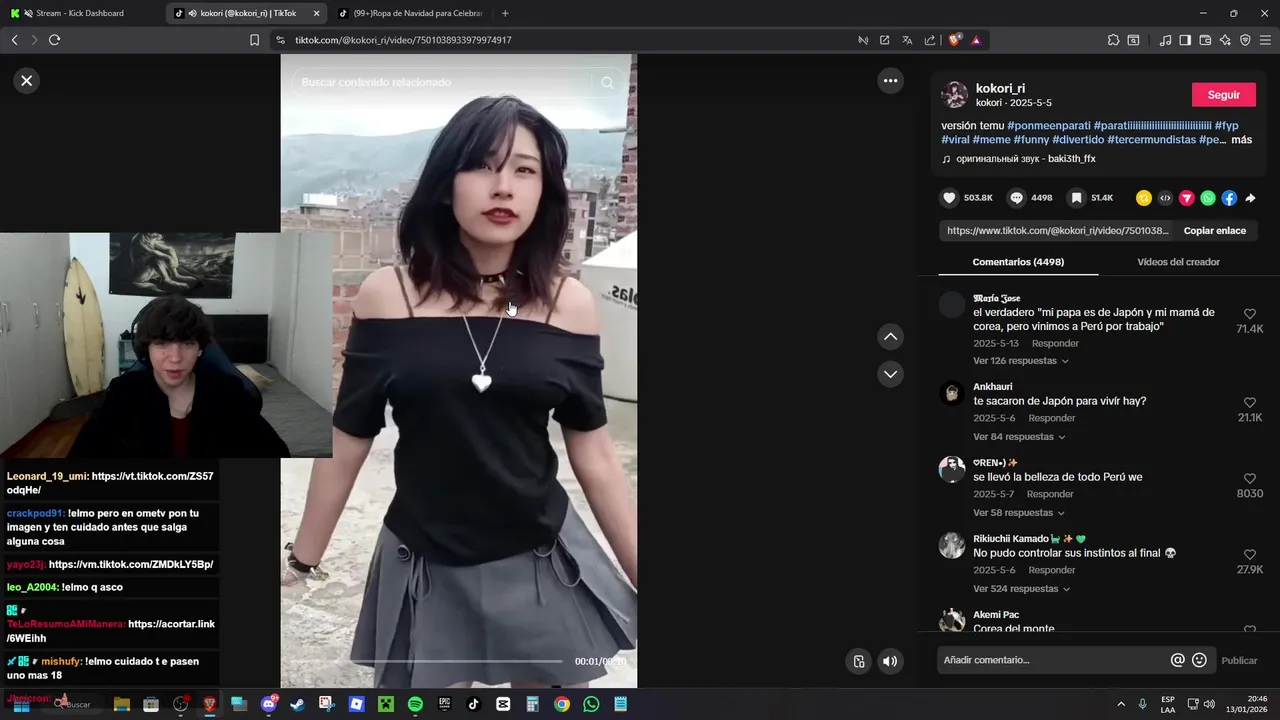The width and height of the screenshot is (1280, 720).
Task: Like Rikiuchii Kamado's comment with 27.9K
Action: (1249, 555)
